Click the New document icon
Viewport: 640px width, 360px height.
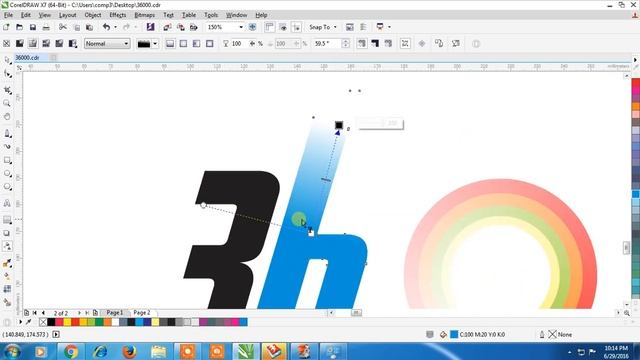click(6, 27)
